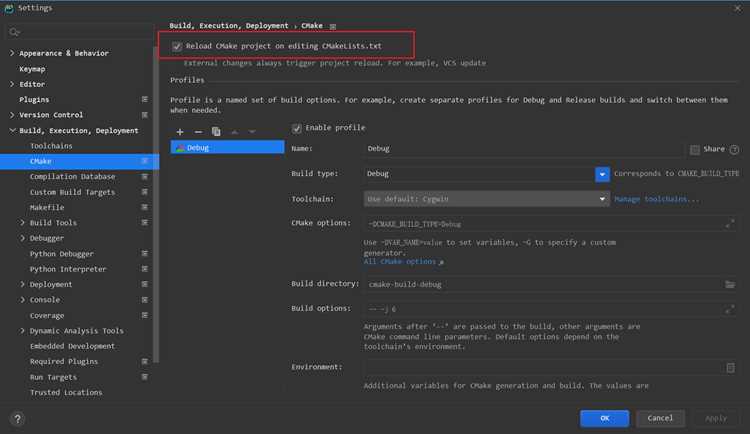The image size is (750, 434).
Task: Click the project-level icon next to Plugins
Action: pyautogui.click(x=144, y=99)
